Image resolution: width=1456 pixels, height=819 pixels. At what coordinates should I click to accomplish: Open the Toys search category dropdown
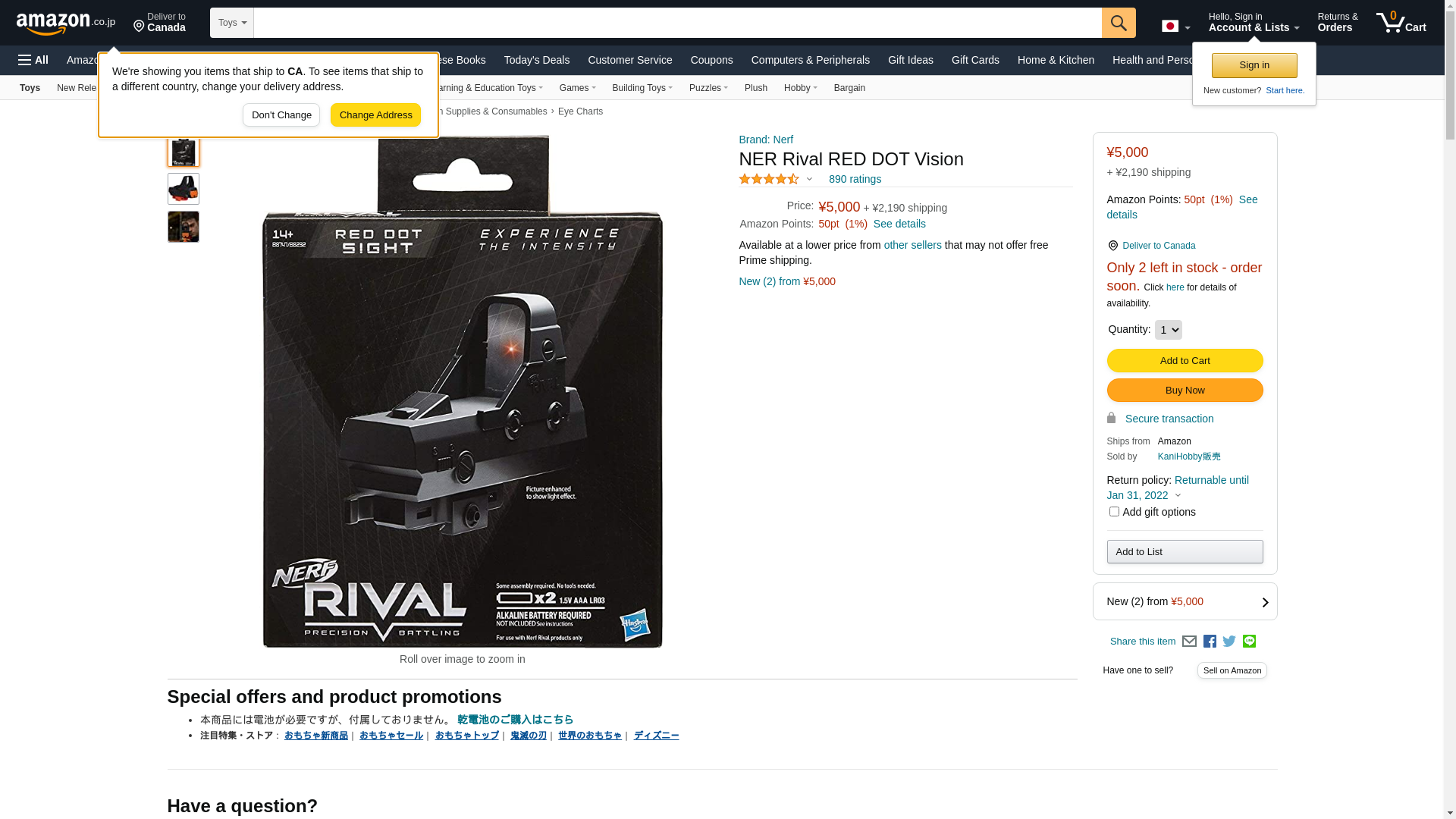coord(232,23)
